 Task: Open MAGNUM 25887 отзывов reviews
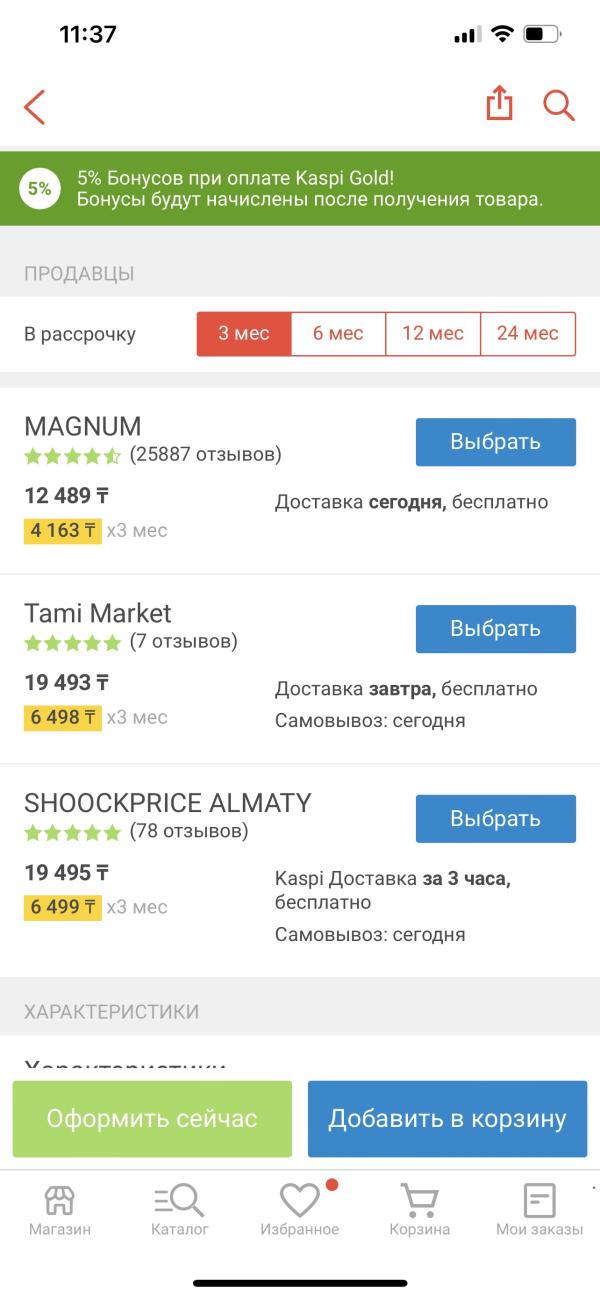point(153,455)
